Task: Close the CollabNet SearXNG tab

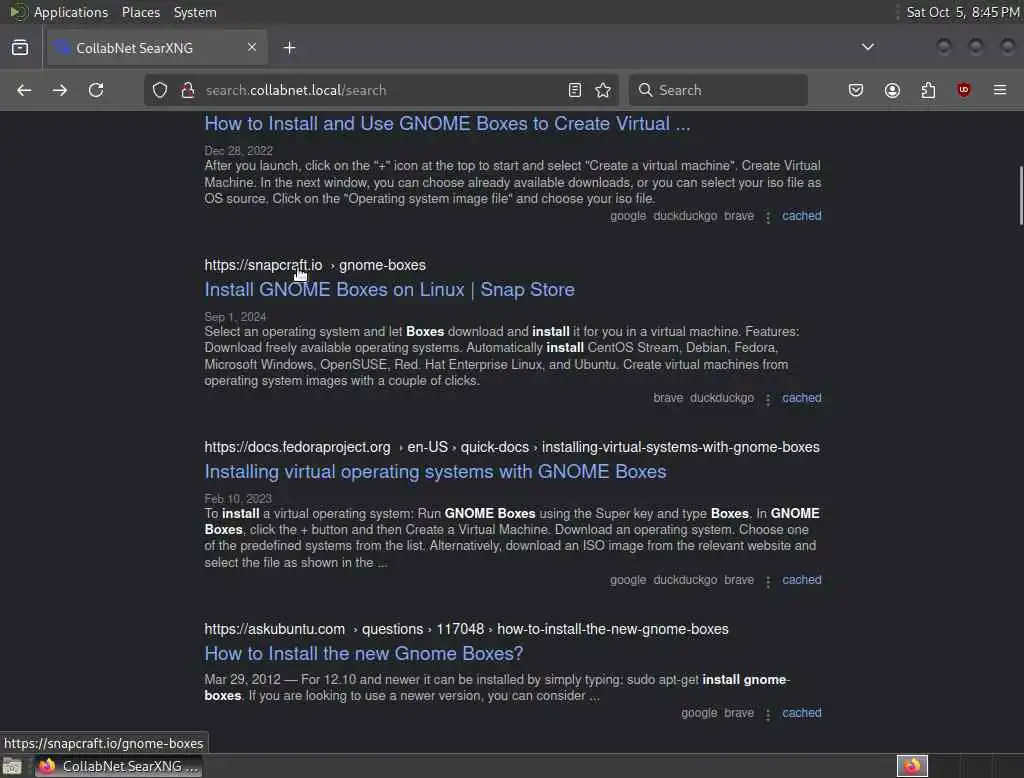Action: tap(252, 47)
